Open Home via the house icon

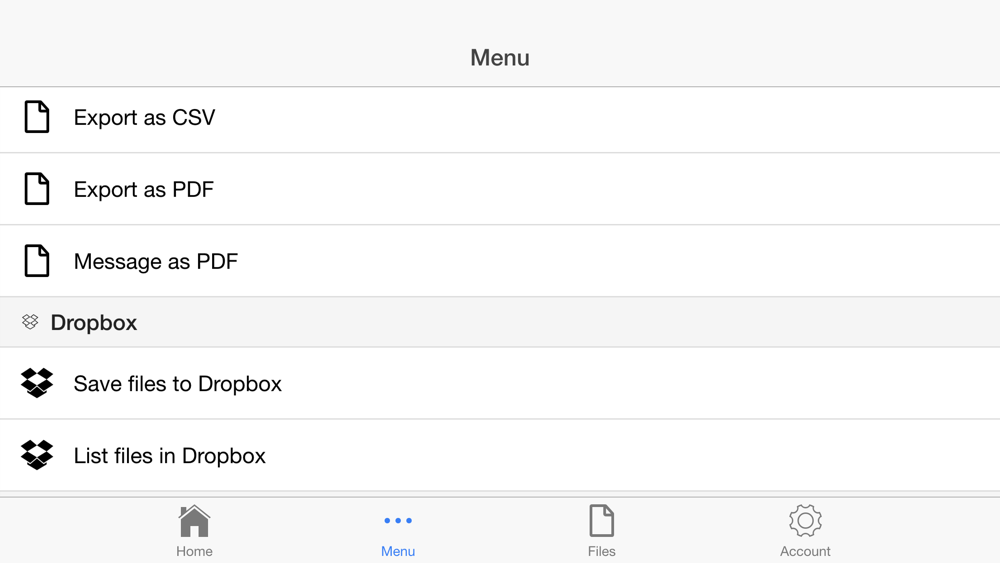point(194,521)
